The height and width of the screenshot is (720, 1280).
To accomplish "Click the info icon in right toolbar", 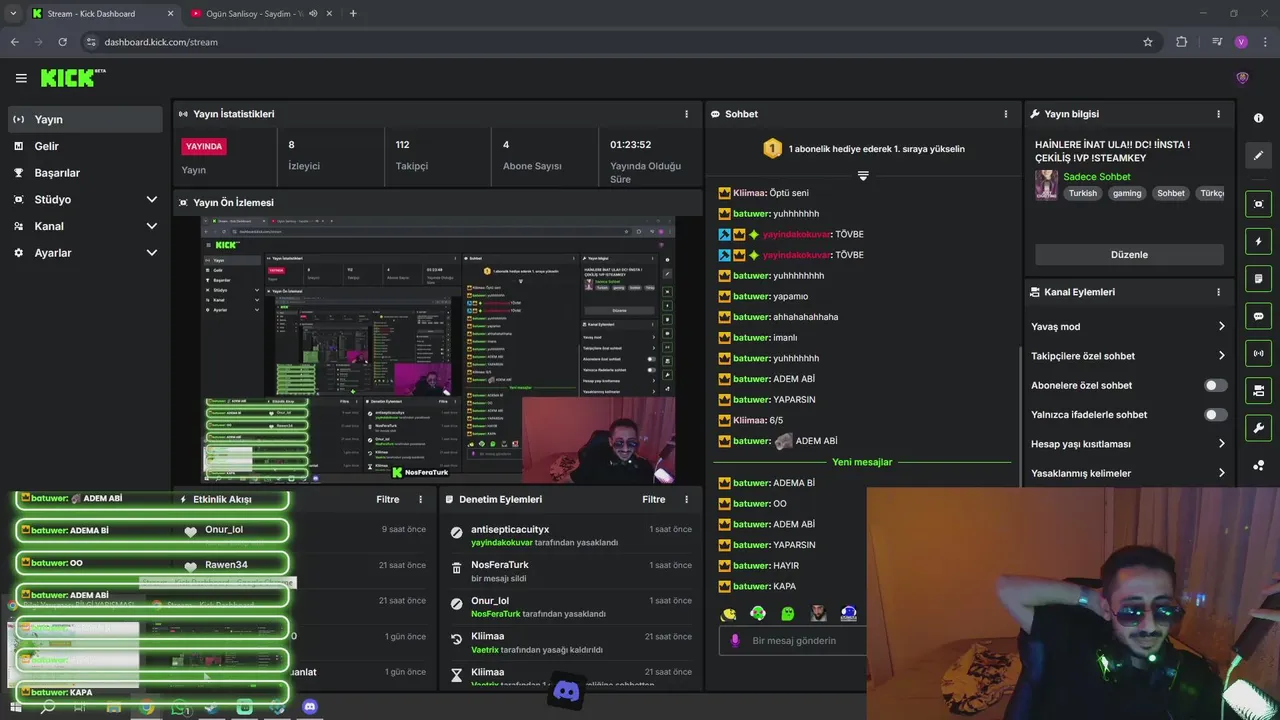I will [x=1258, y=118].
